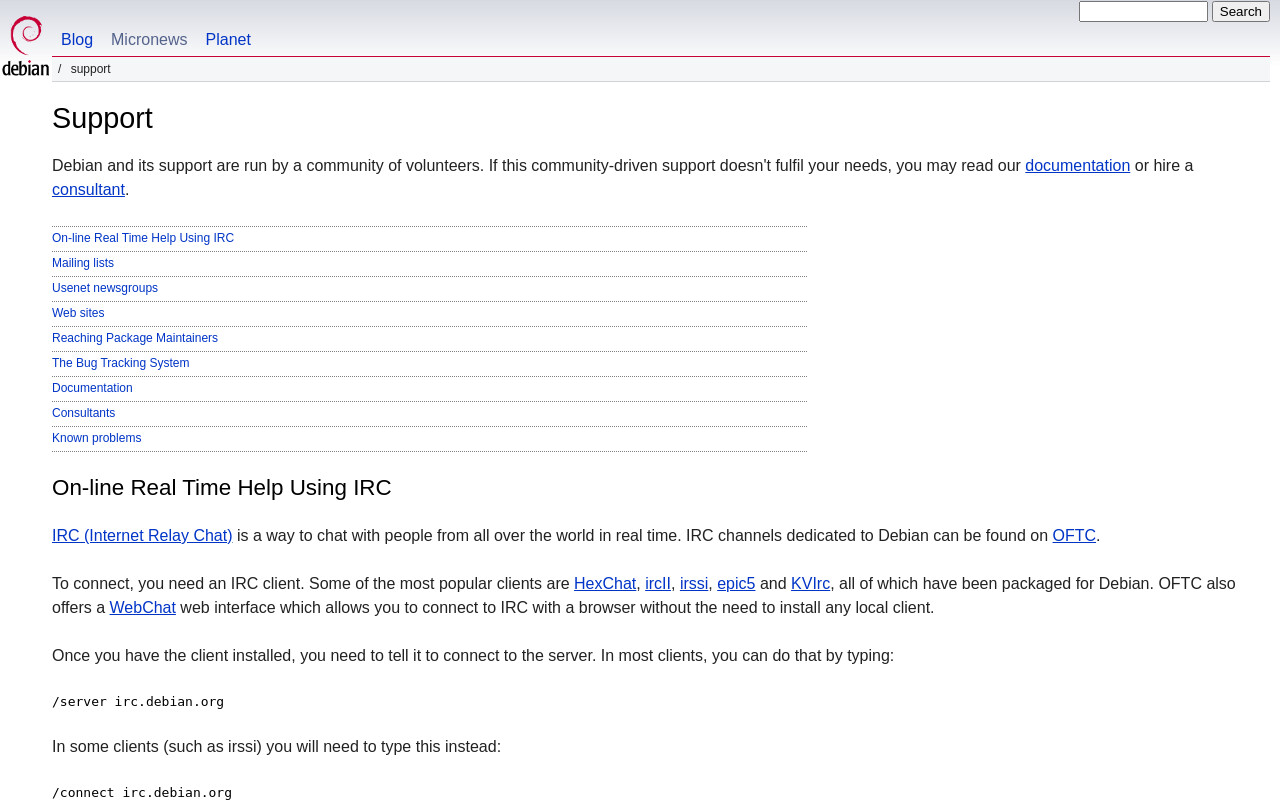This screenshot has height=800, width=1280.
Task: Open the Micronews tab
Action: 149,40
